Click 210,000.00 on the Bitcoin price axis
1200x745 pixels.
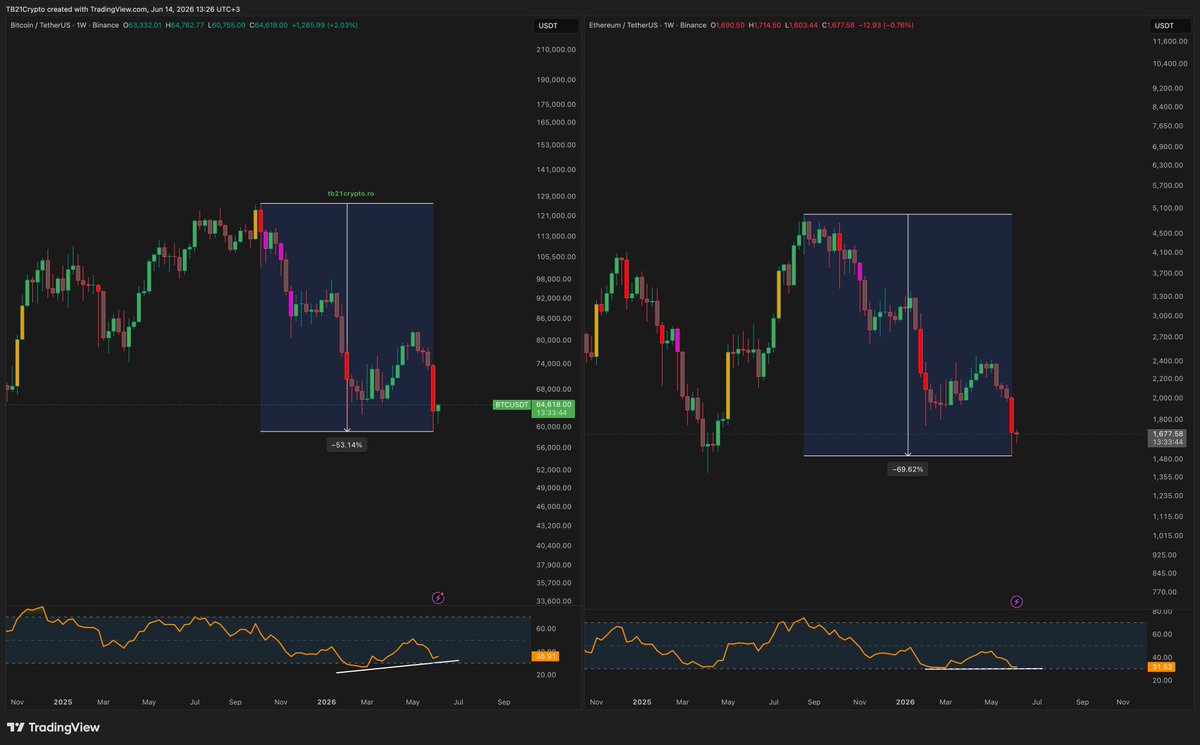556,49
